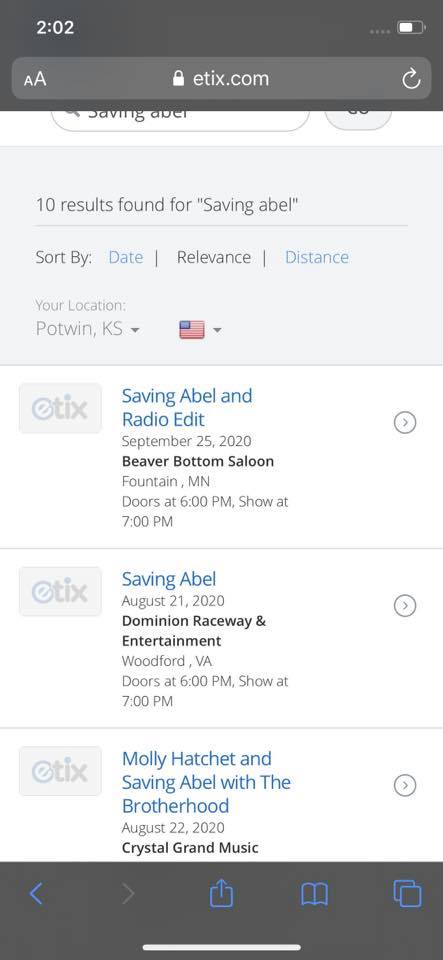Open Molly Hatchet and Saving Abel link
This screenshot has height=960, width=443.
(x=206, y=782)
